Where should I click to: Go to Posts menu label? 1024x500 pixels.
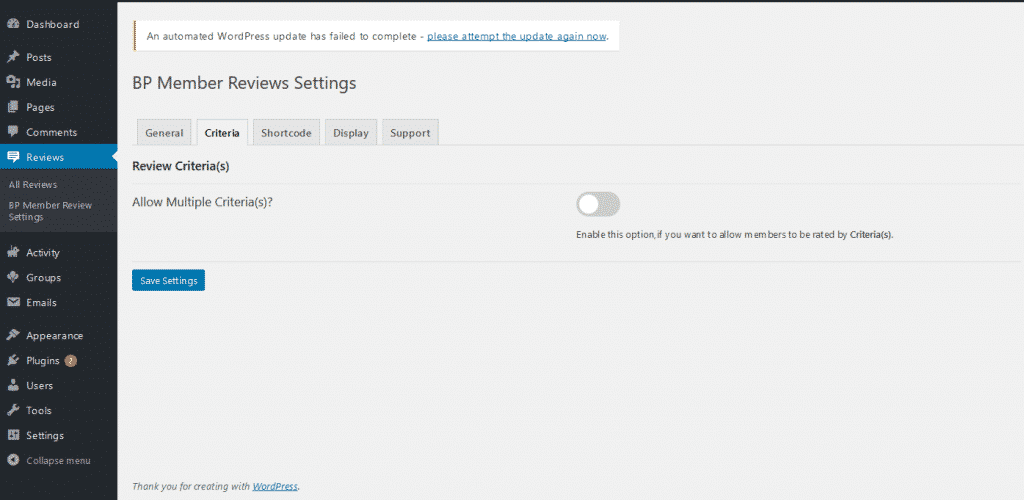[x=39, y=57]
